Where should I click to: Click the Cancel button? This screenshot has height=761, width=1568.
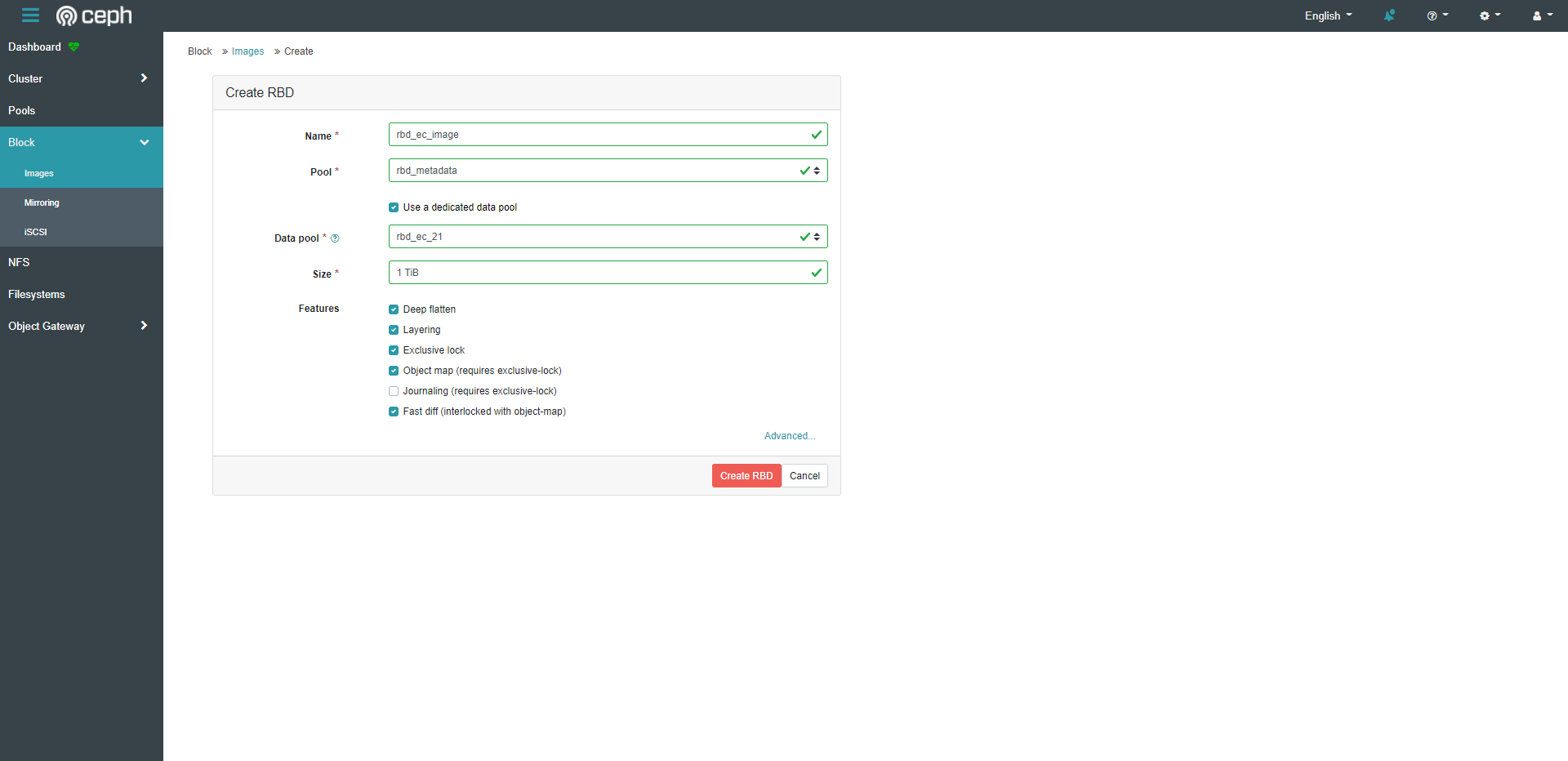804,476
